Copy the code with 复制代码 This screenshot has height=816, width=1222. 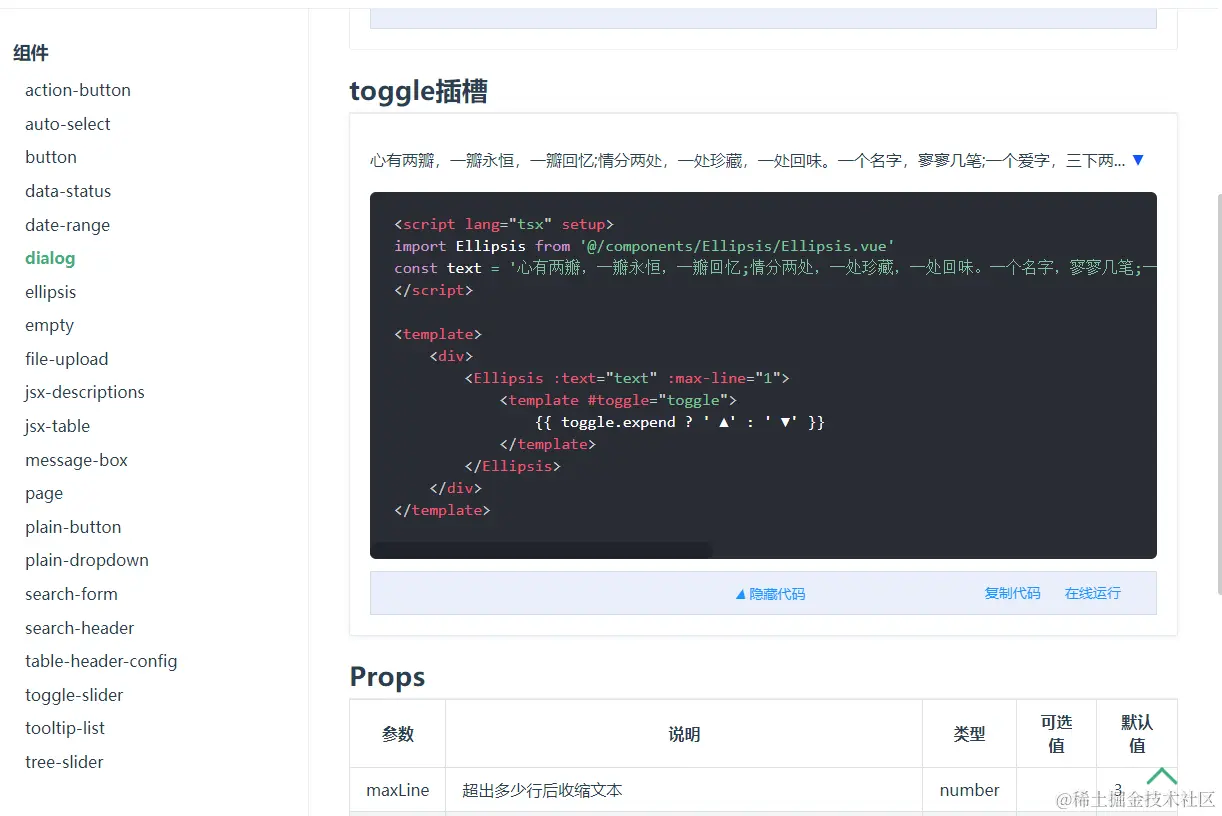(x=1012, y=593)
